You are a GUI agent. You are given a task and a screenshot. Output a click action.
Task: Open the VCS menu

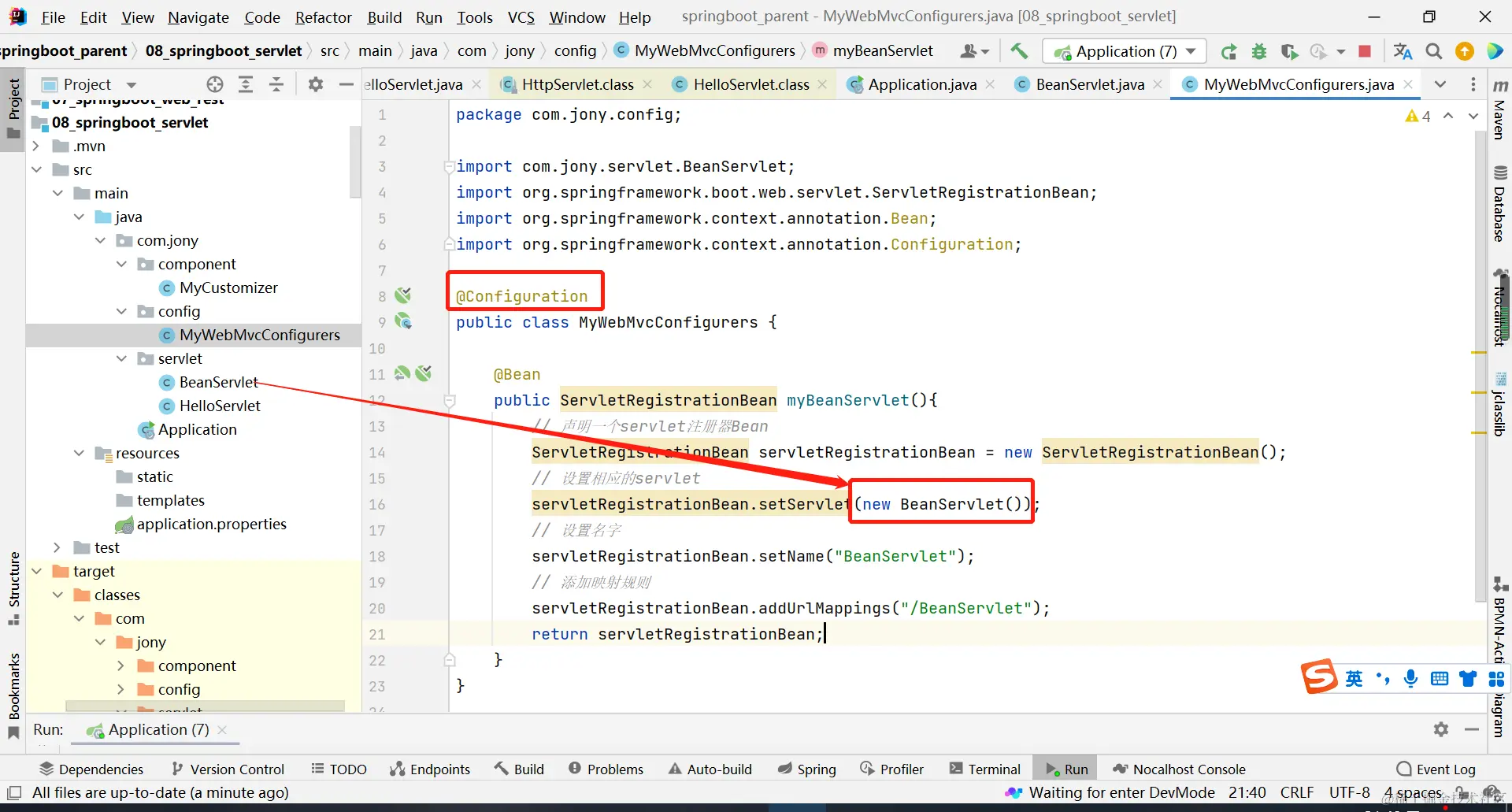pos(521,17)
